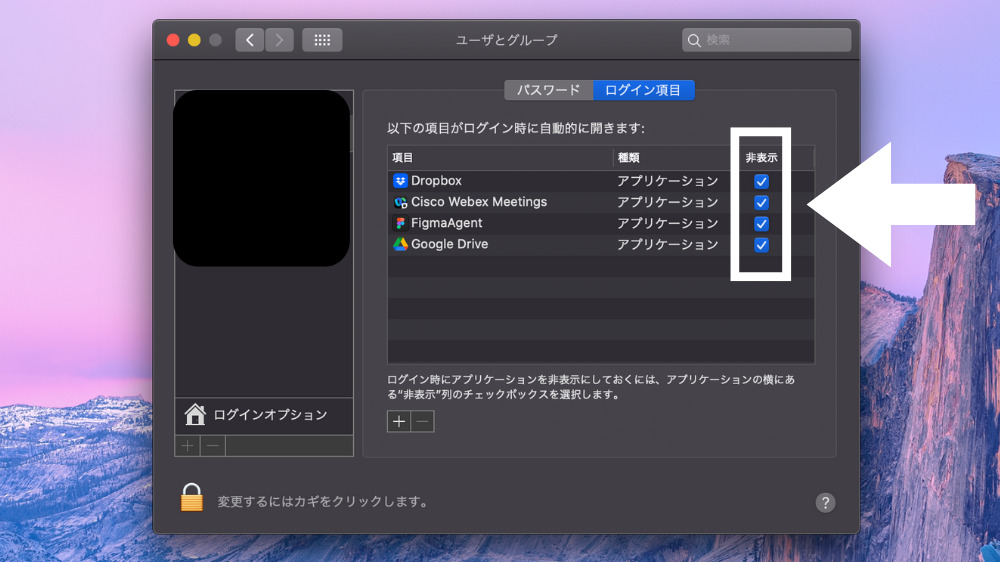The image size is (1000, 562).
Task: Click the back navigation arrow
Action: pyautogui.click(x=249, y=40)
